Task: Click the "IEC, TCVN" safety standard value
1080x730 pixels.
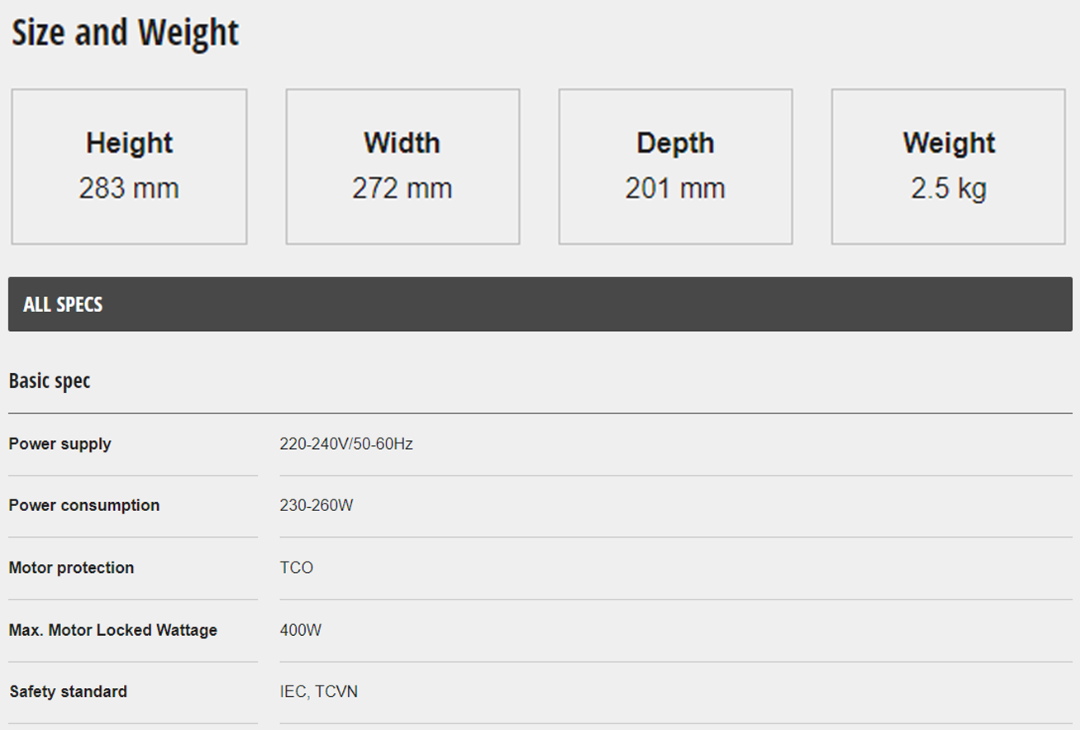Action: tap(319, 692)
